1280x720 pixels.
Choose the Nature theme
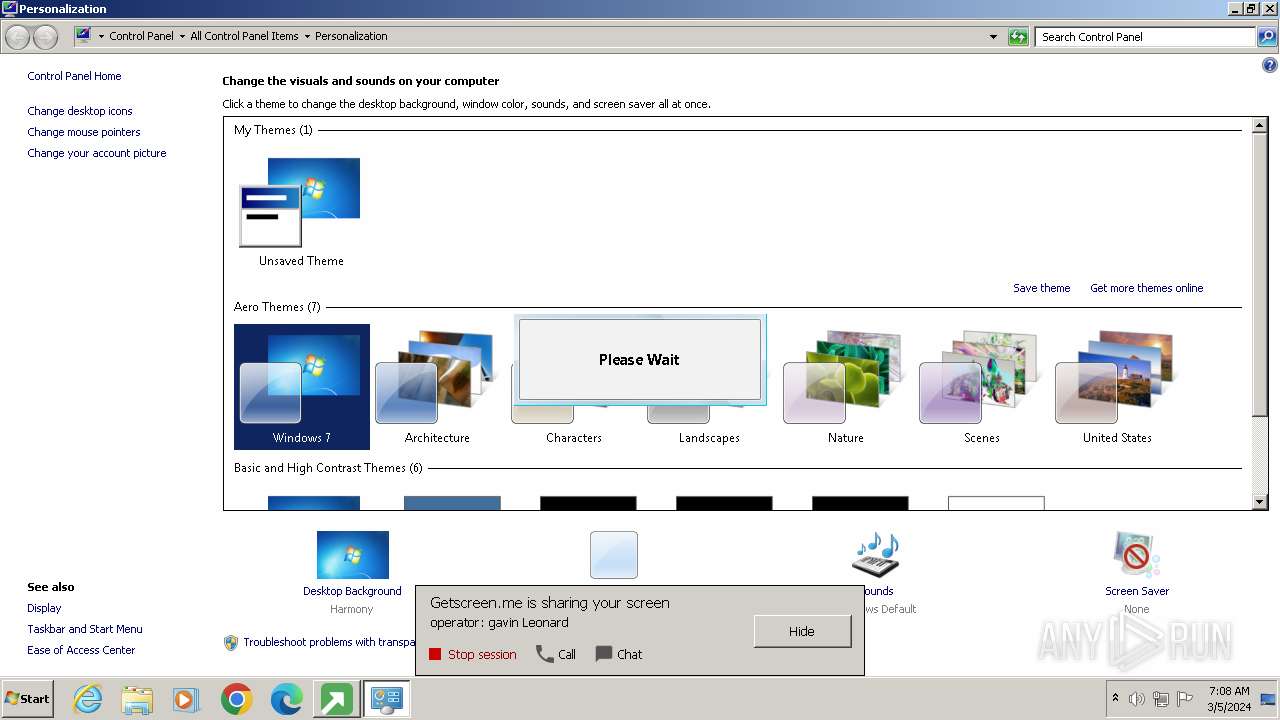pyautogui.click(x=845, y=386)
